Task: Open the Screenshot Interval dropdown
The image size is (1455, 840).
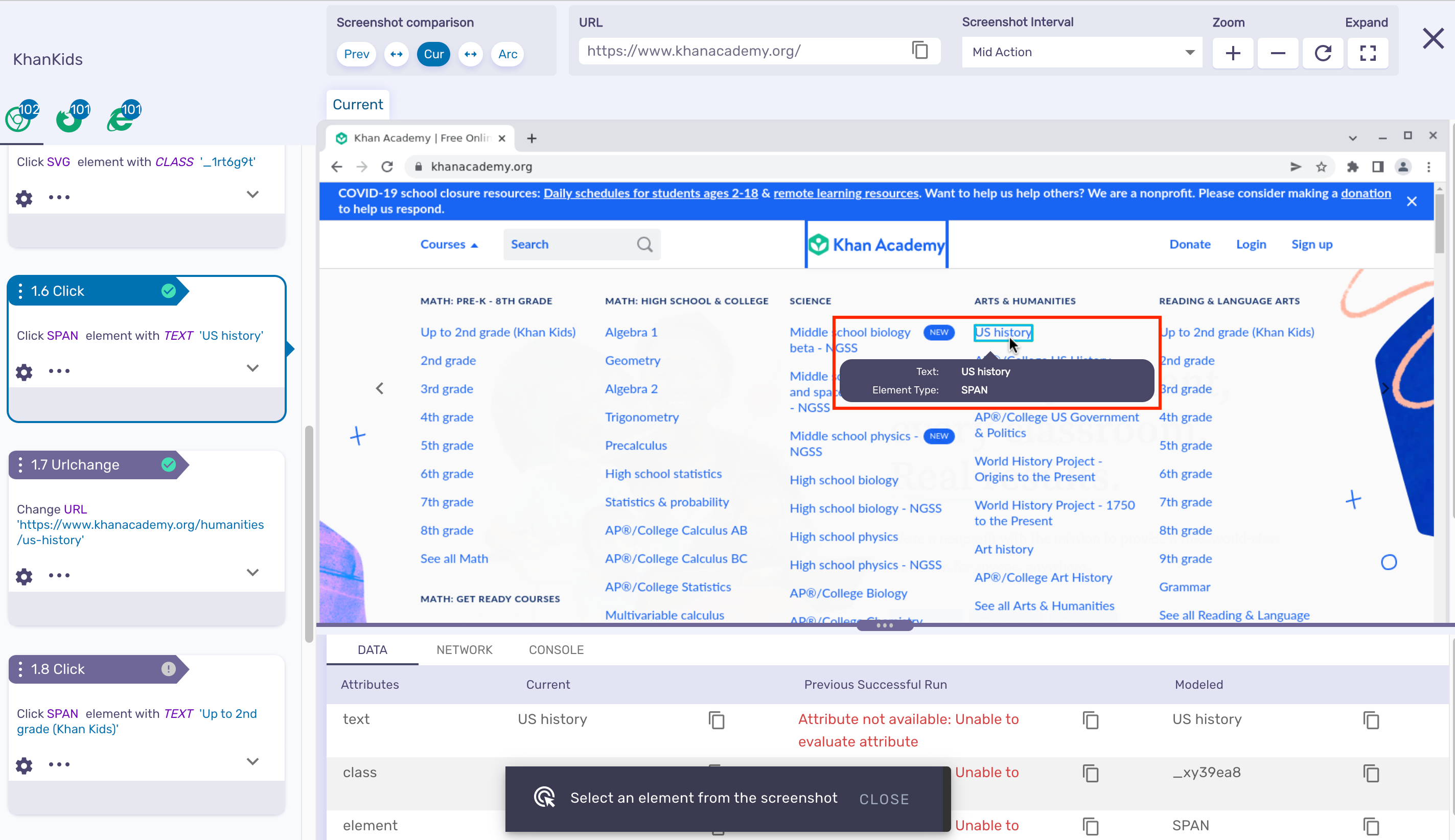Action: [x=1082, y=53]
